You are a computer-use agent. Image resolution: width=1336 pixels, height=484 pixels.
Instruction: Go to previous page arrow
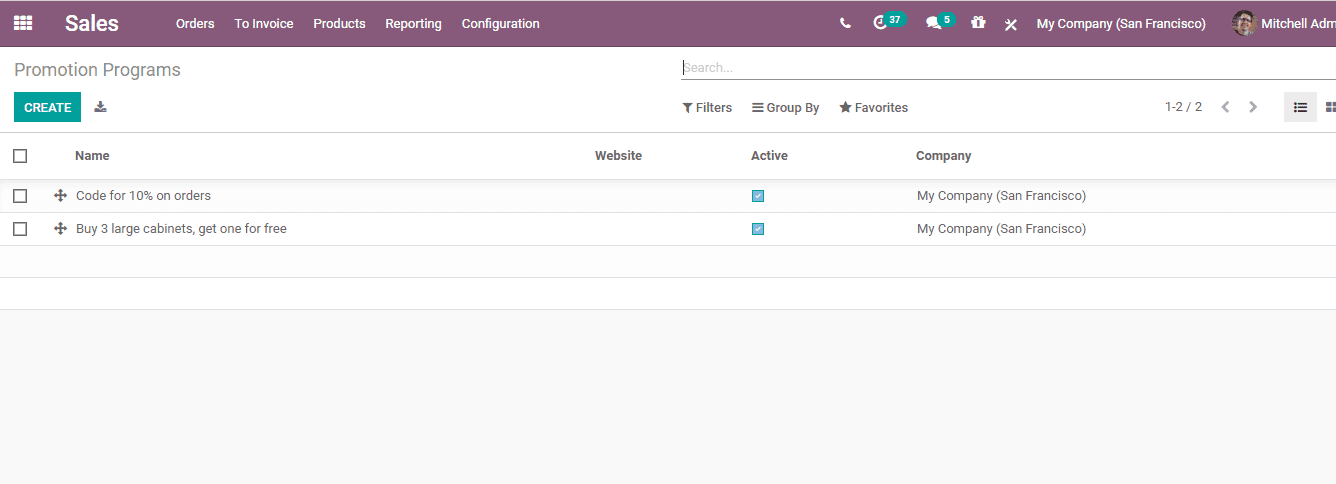click(1225, 107)
